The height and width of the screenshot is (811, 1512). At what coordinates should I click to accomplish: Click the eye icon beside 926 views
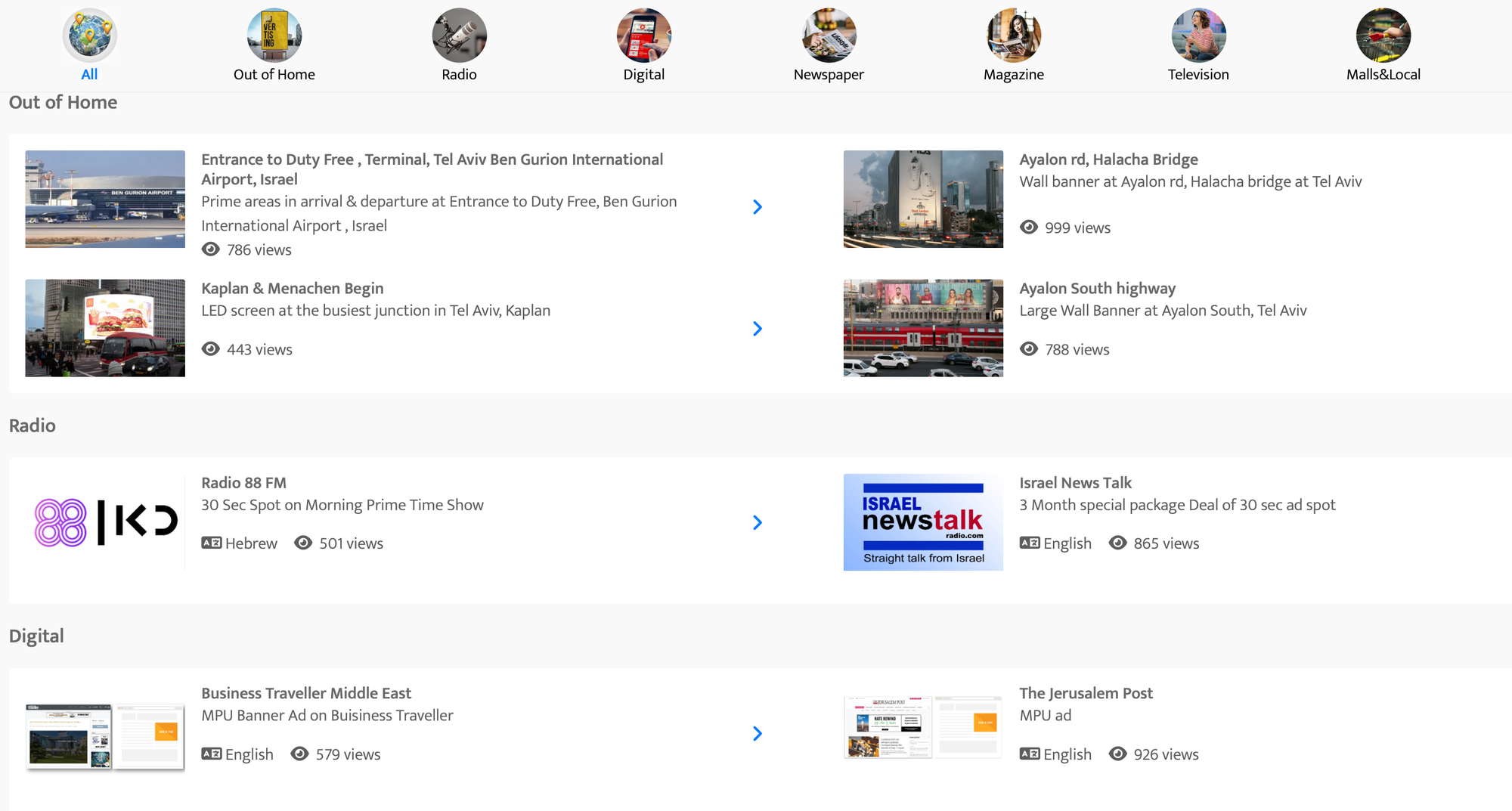(1118, 754)
